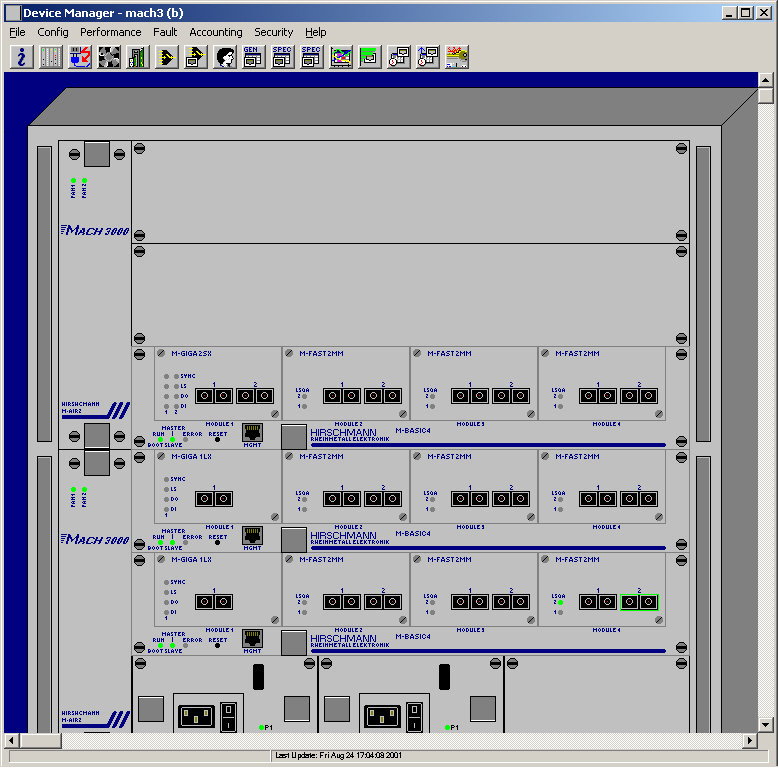Open the Accounting menu

click(216, 32)
